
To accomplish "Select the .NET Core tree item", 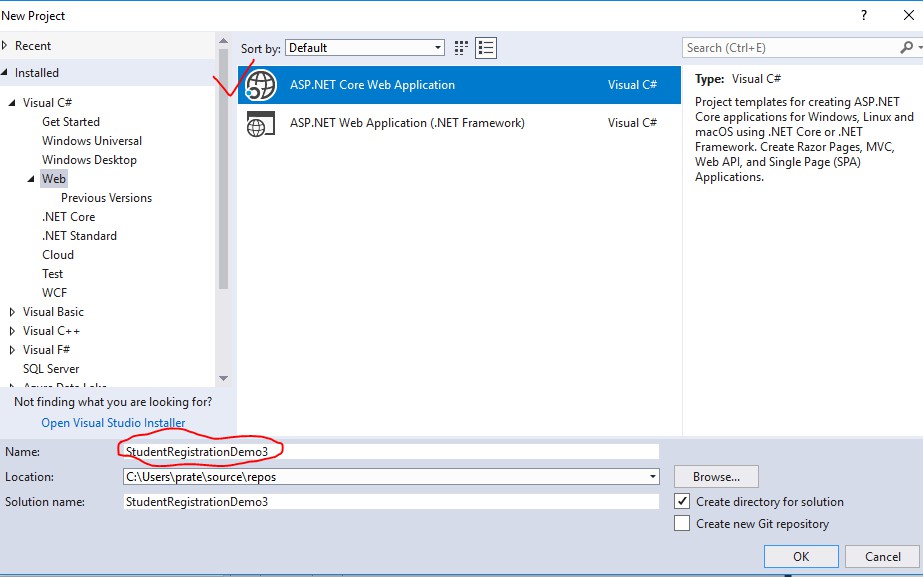I will tap(68, 217).
